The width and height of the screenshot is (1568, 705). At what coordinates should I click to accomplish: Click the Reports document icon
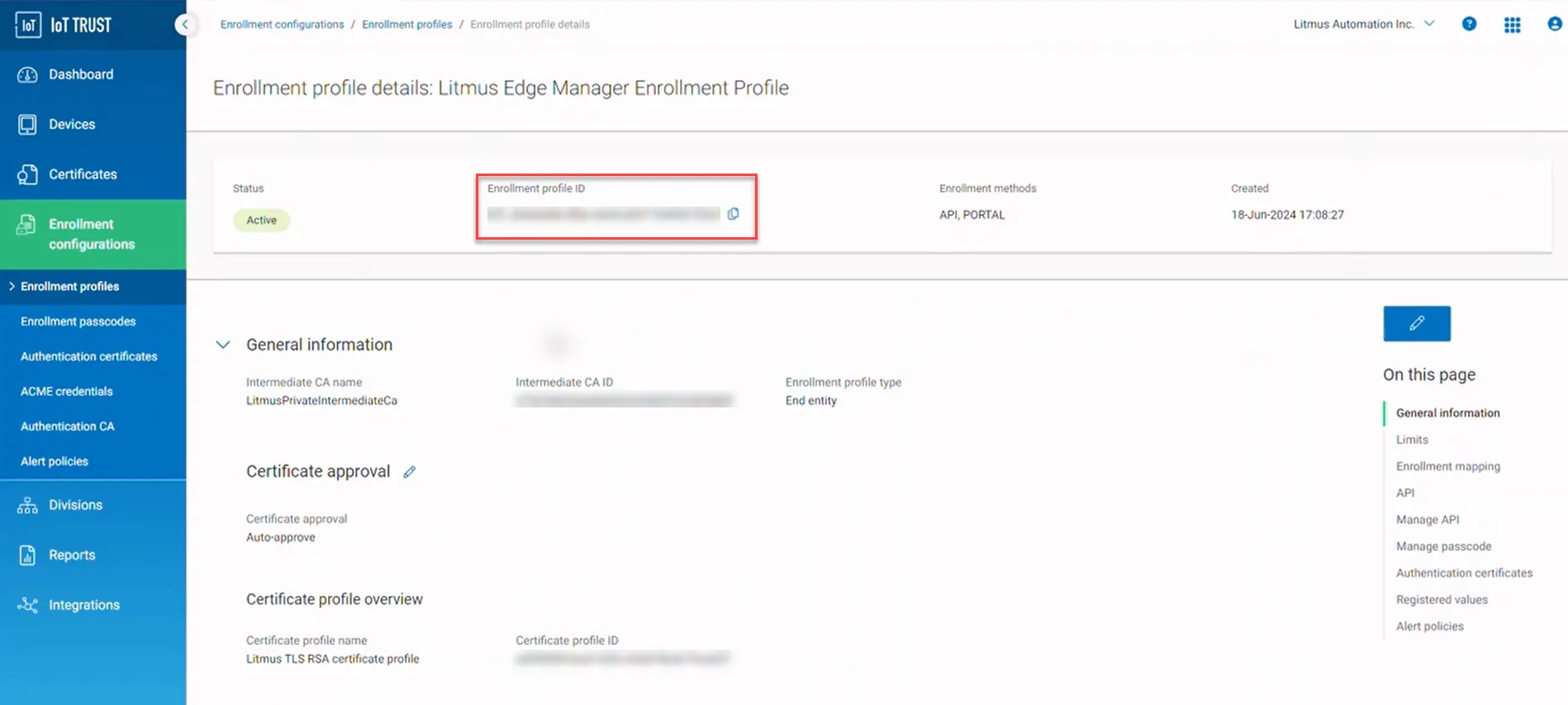tap(27, 555)
